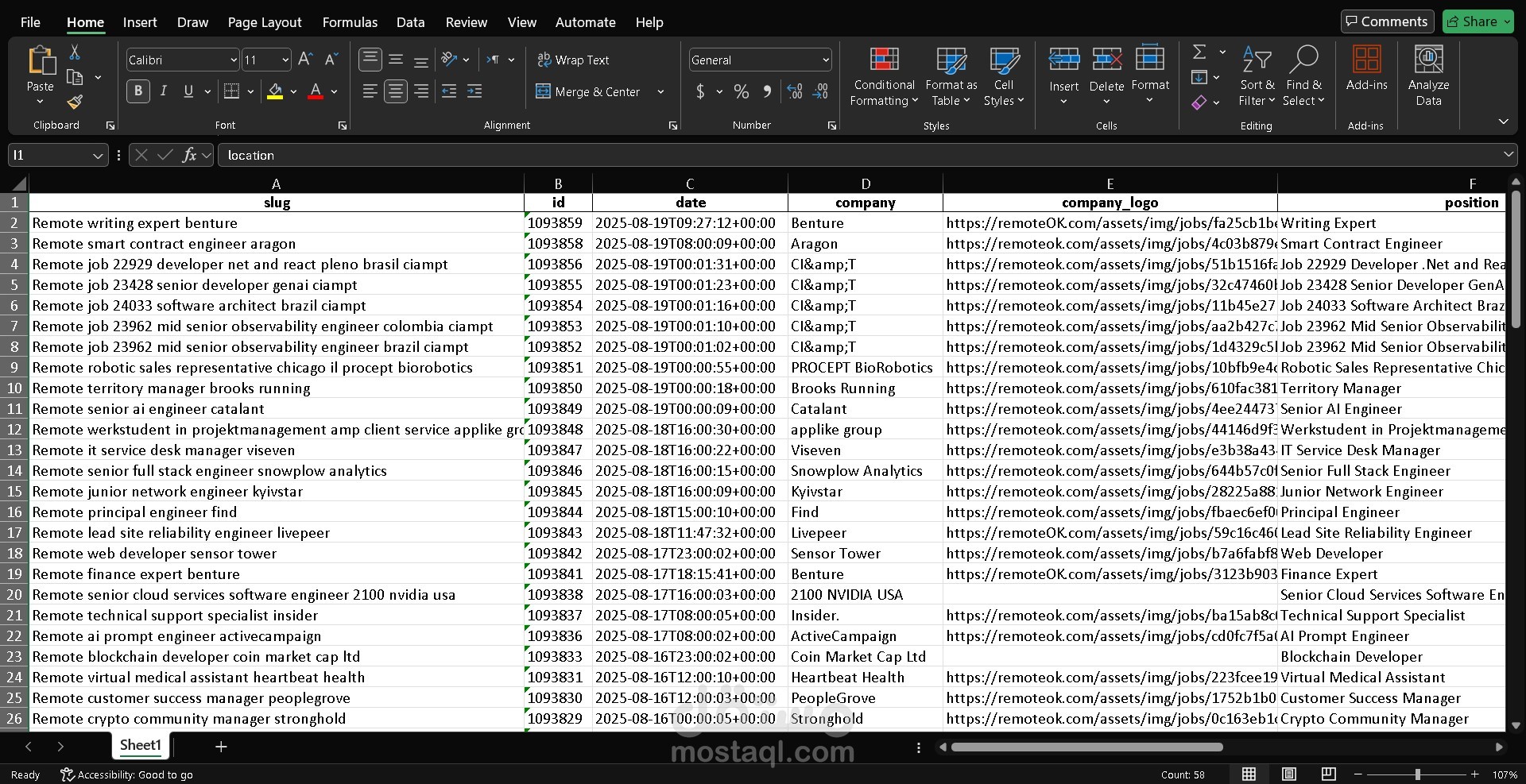Open Conditional Formatting dropdown
This screenshot has width=1526, height=784.
click(883, 76)
